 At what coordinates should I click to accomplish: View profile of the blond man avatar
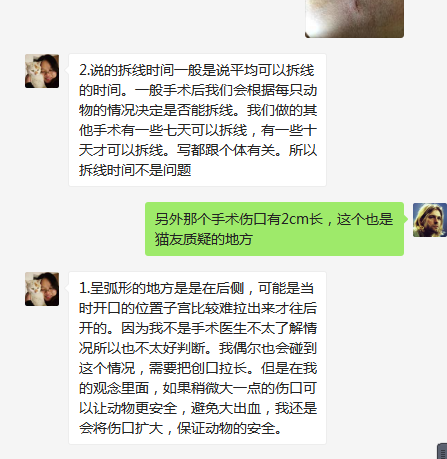(430, 220)
